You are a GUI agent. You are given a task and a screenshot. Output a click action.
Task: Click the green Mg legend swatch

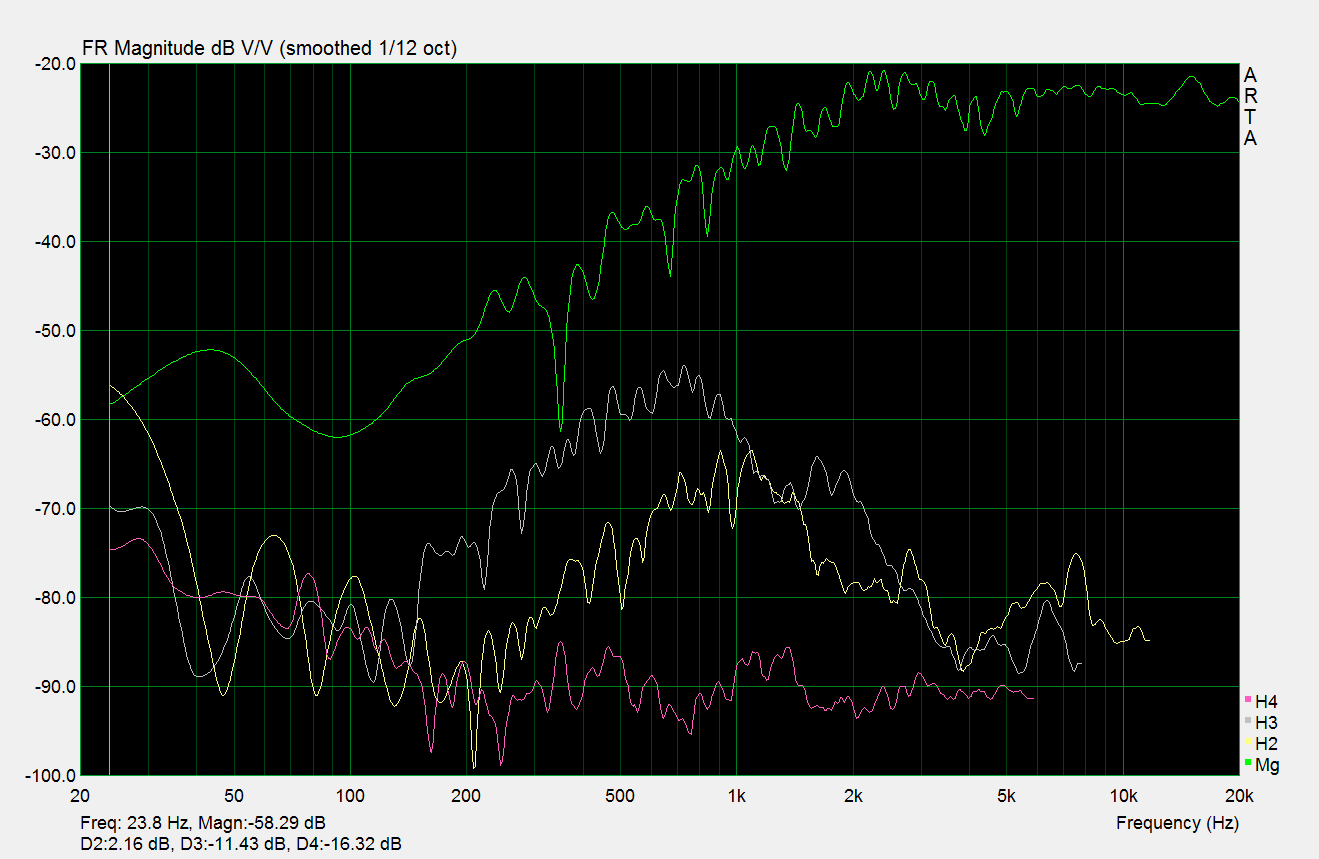1247,764
